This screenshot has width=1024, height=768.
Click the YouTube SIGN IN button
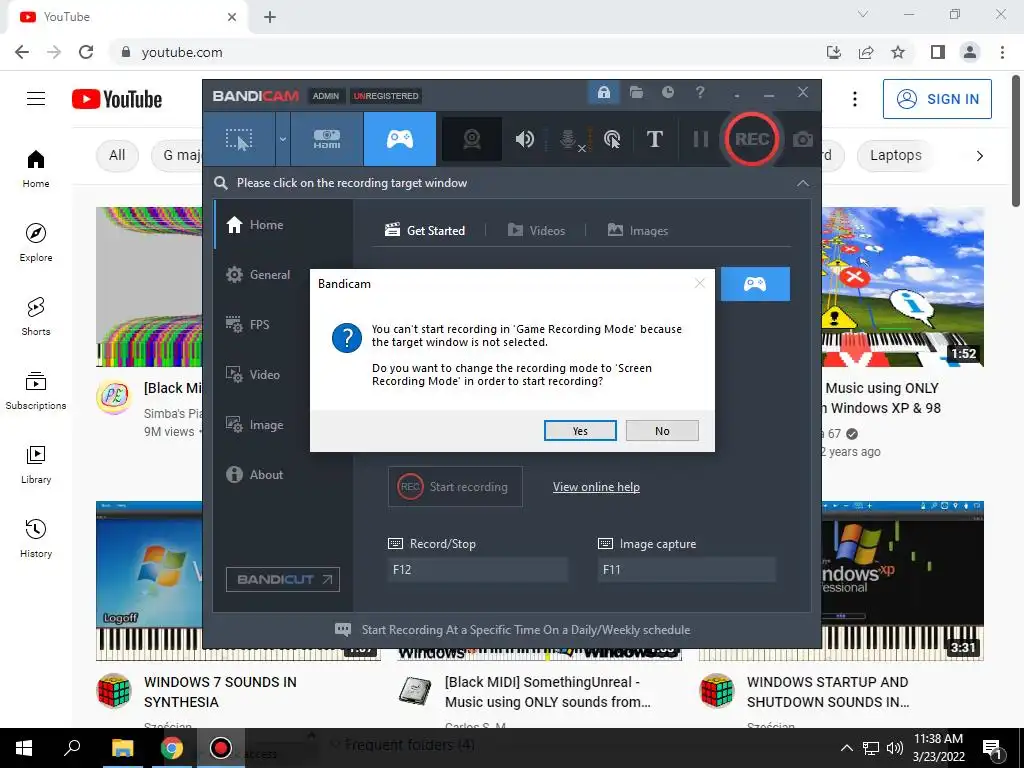pos(937,99)
